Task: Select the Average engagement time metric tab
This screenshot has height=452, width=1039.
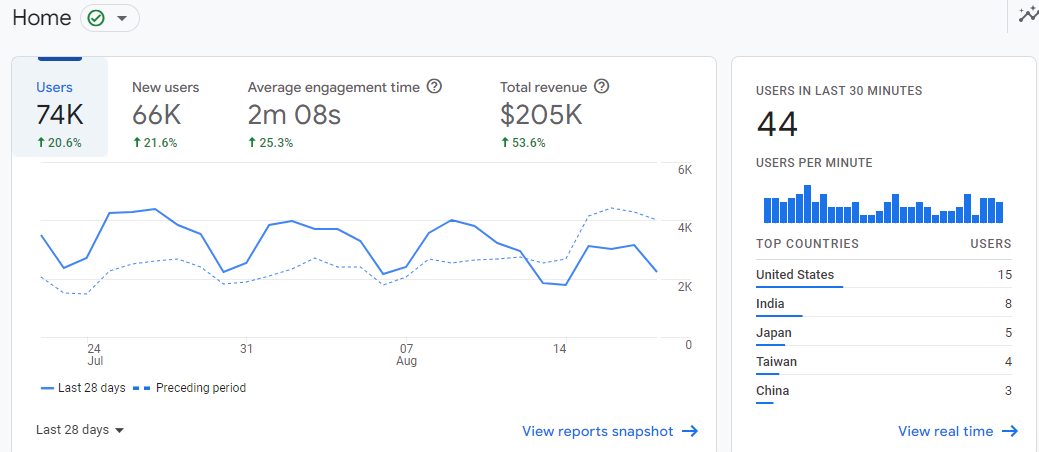Action: click(x=345, y=114)
